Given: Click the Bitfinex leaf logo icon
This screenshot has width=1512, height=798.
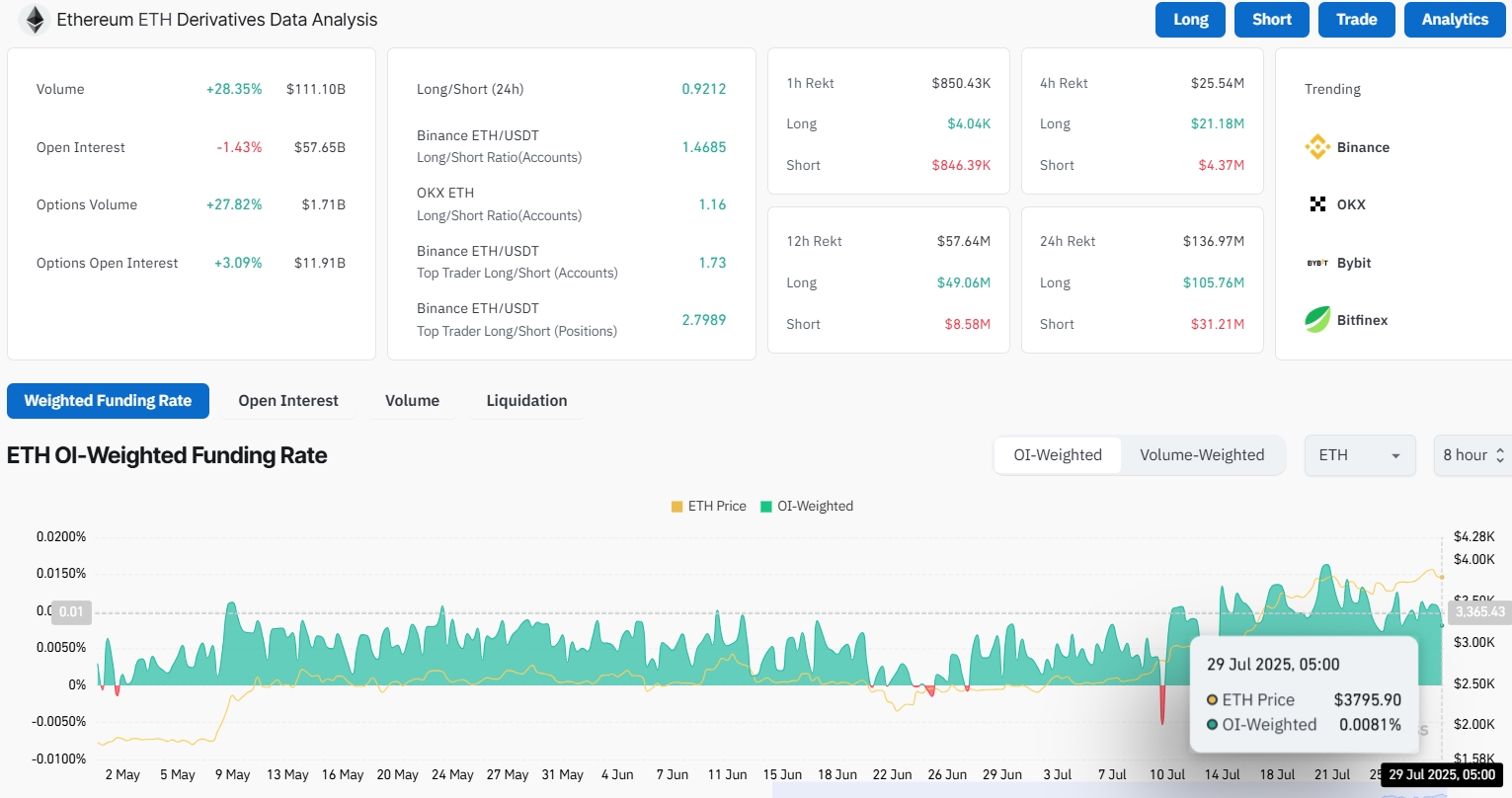Looking at the screenshot, I should pyautogui.click(x=1317, y=320).
